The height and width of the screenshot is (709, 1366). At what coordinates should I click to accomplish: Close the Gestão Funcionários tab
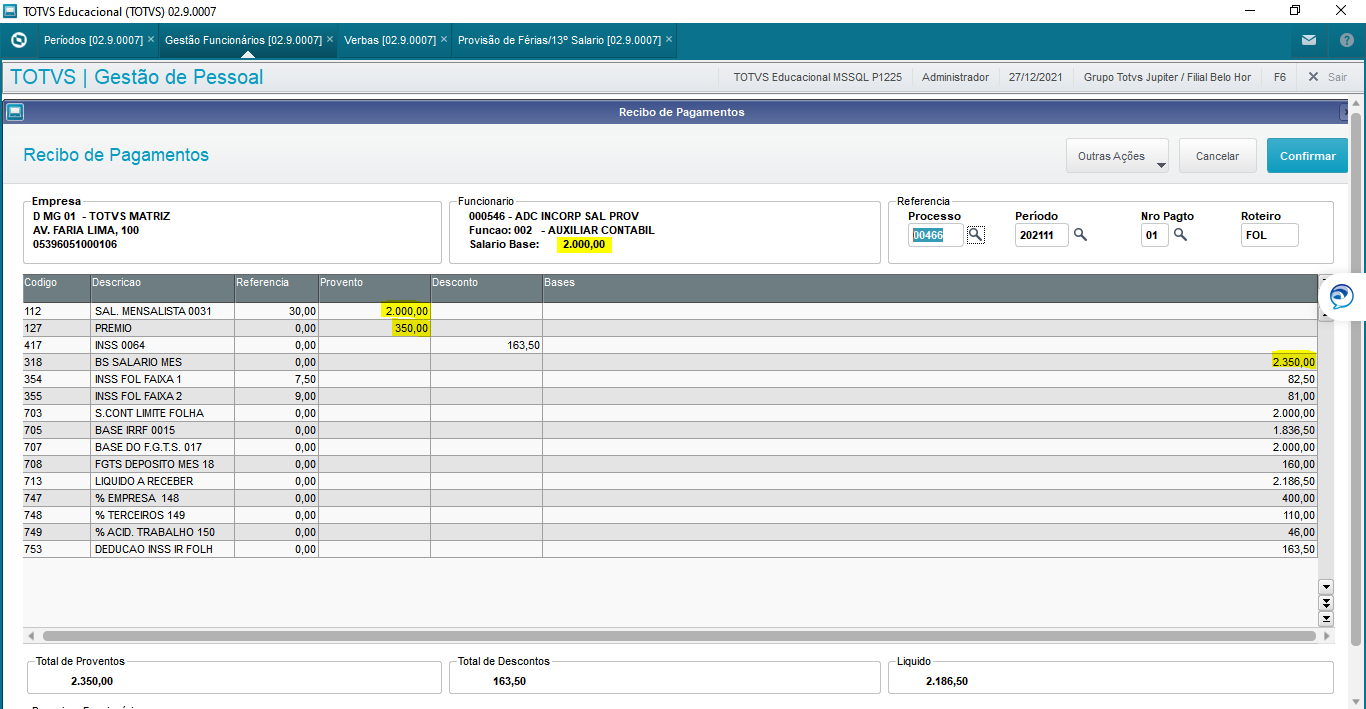(330, 40)
